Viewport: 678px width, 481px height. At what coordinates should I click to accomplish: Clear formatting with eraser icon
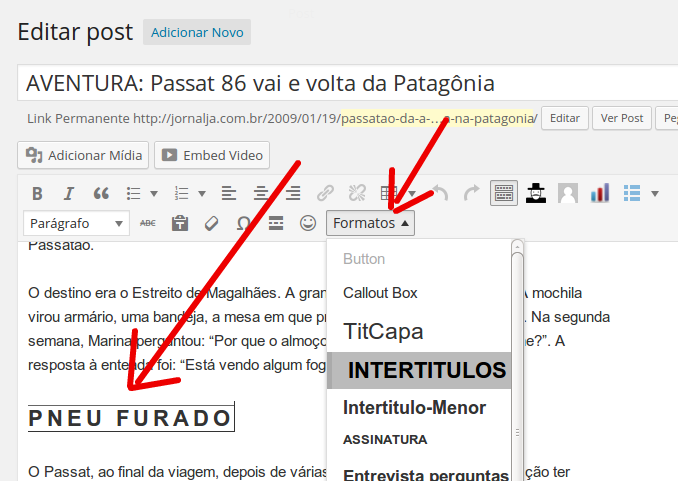(x=211, y=223)
